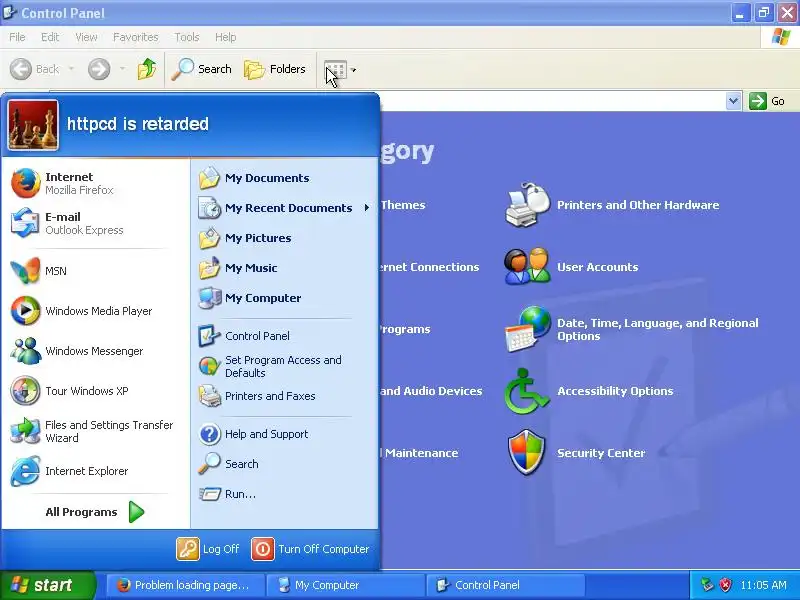Open MSN butterfly icon
The image size is (800, 600).
25,270
